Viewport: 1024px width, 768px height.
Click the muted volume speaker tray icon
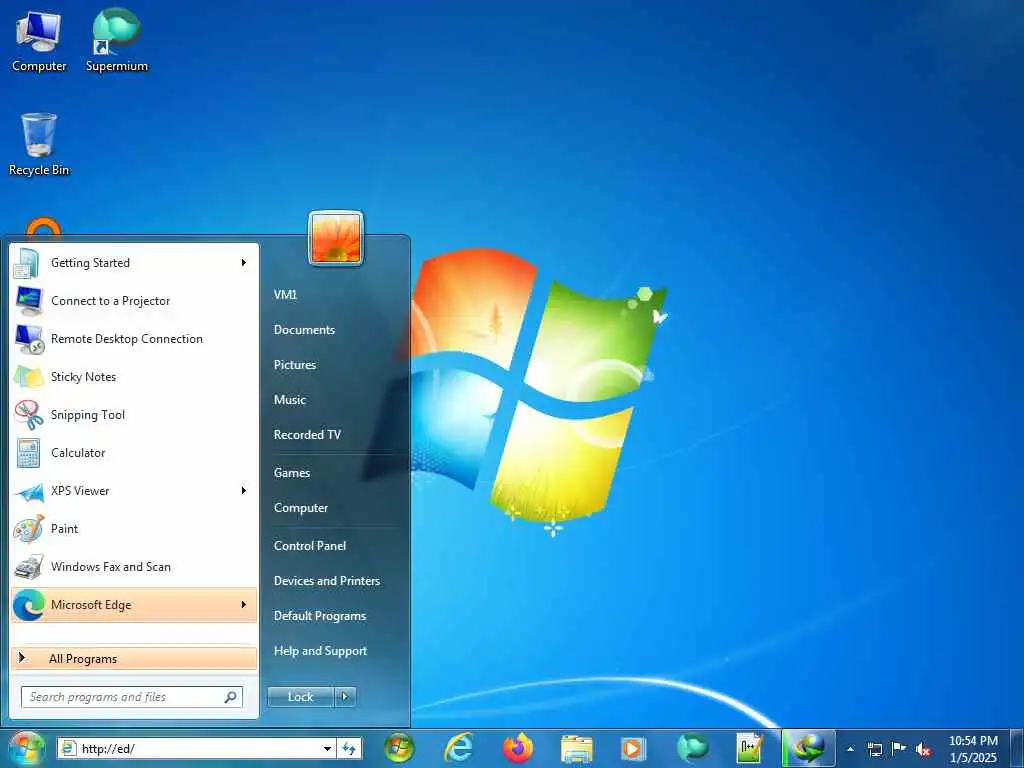click(923, 749)
